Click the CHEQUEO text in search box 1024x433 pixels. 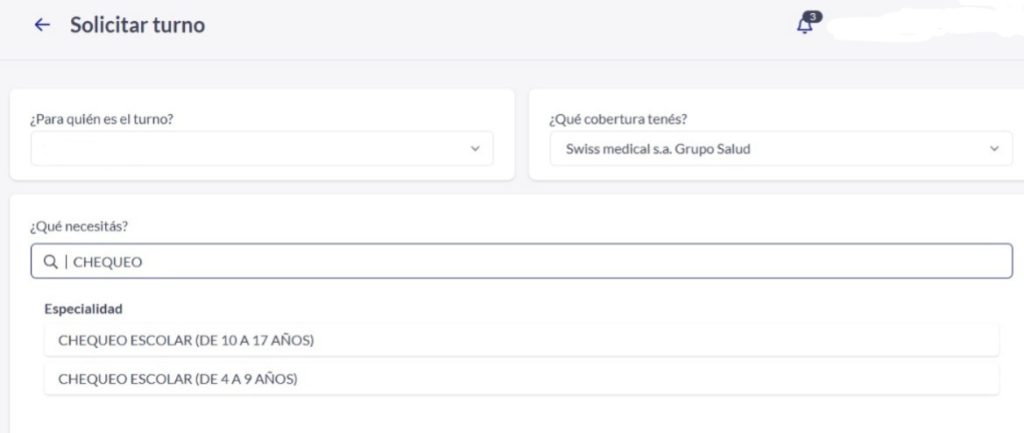108,262
